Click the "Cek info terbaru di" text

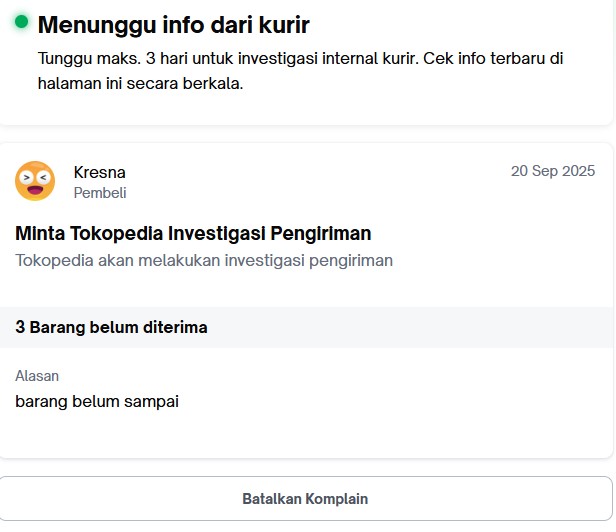tap(494, 58)
